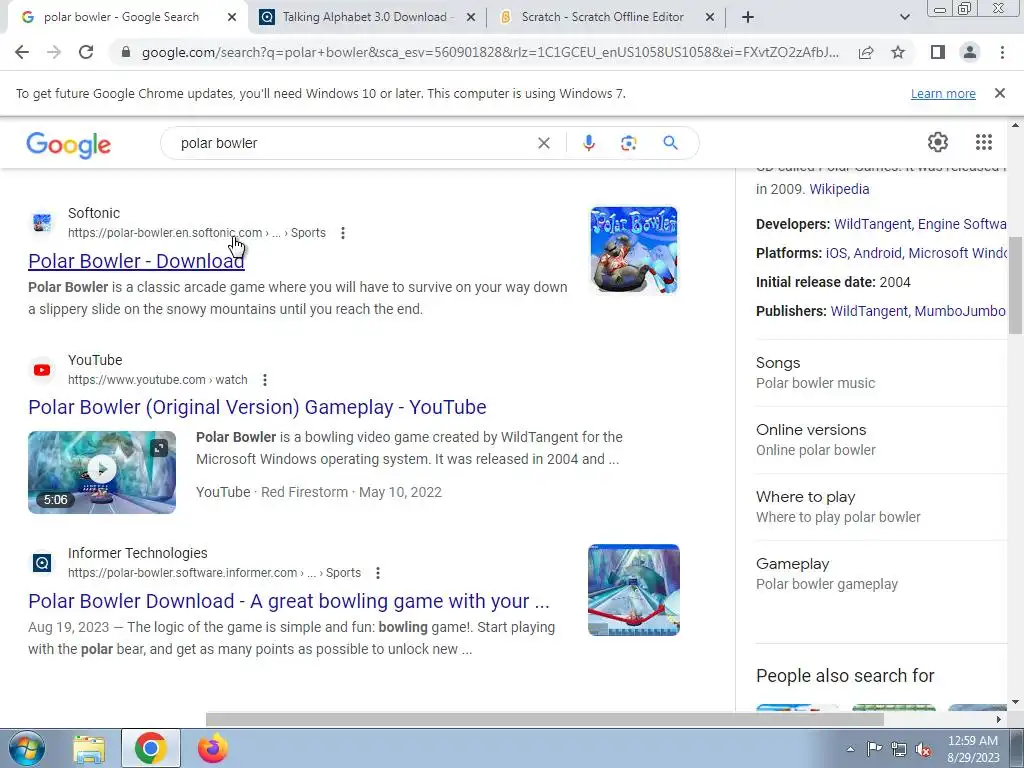Submit search with the magnifier icon
The width and height of the screenshot is (1024, 768).
[x=670, y=143]
